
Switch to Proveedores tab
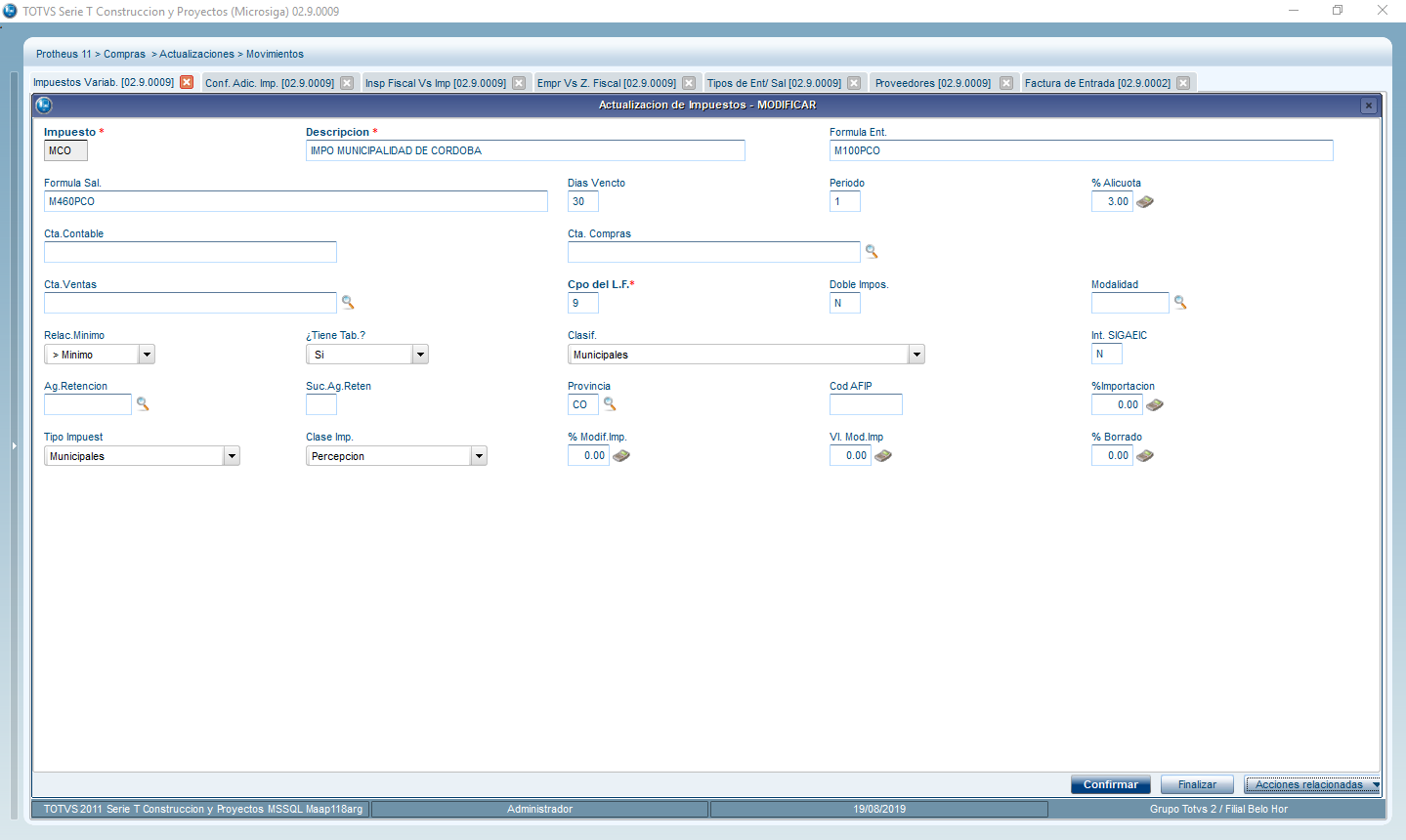pos(933,83)
